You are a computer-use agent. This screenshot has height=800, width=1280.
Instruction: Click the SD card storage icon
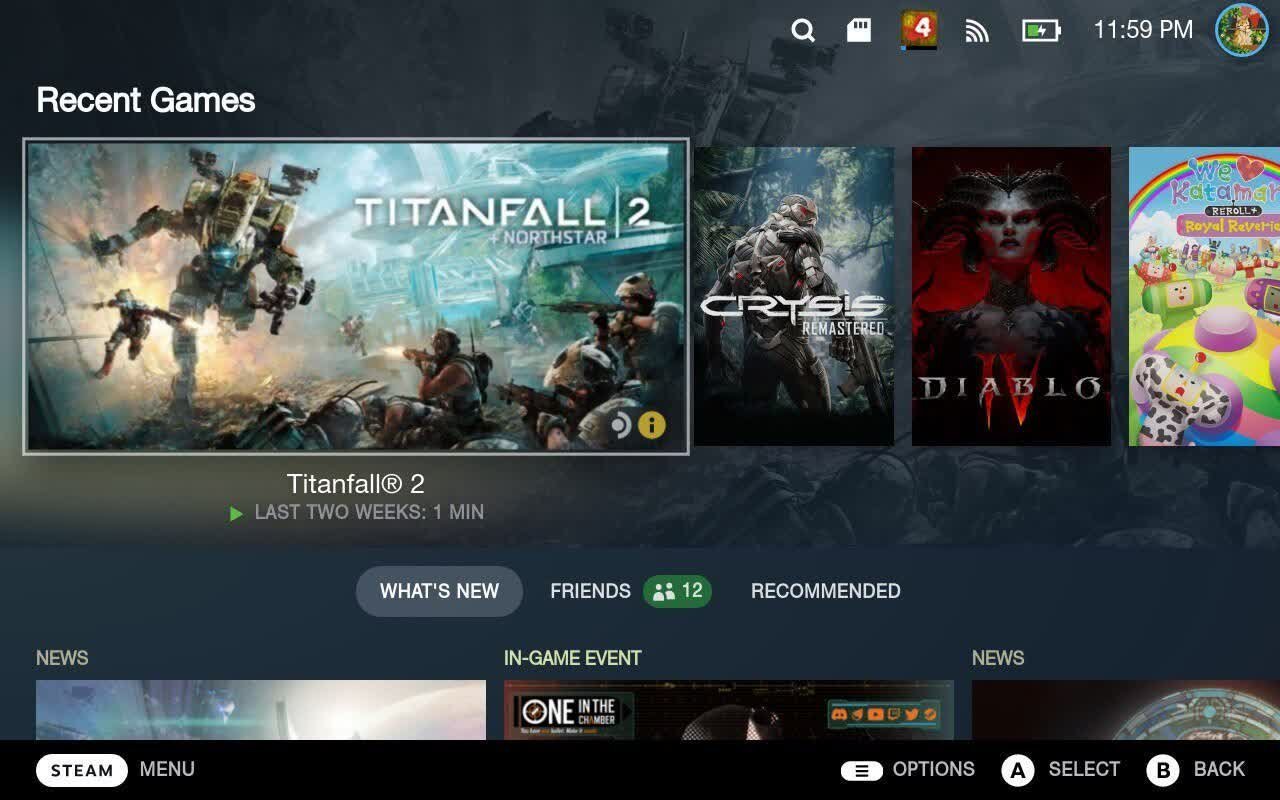(862, 30)
